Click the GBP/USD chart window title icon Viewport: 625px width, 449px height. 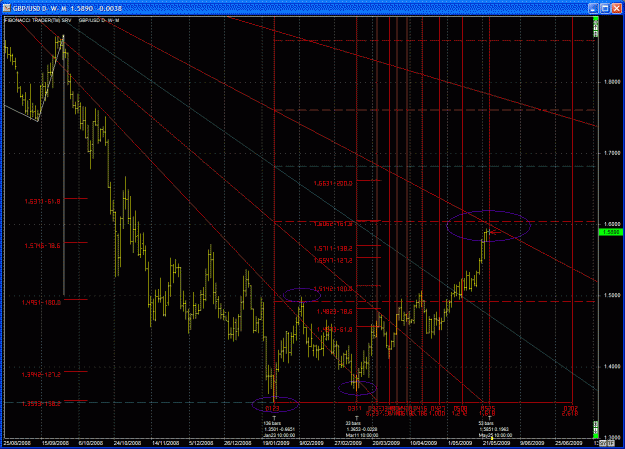coord(6,8)
